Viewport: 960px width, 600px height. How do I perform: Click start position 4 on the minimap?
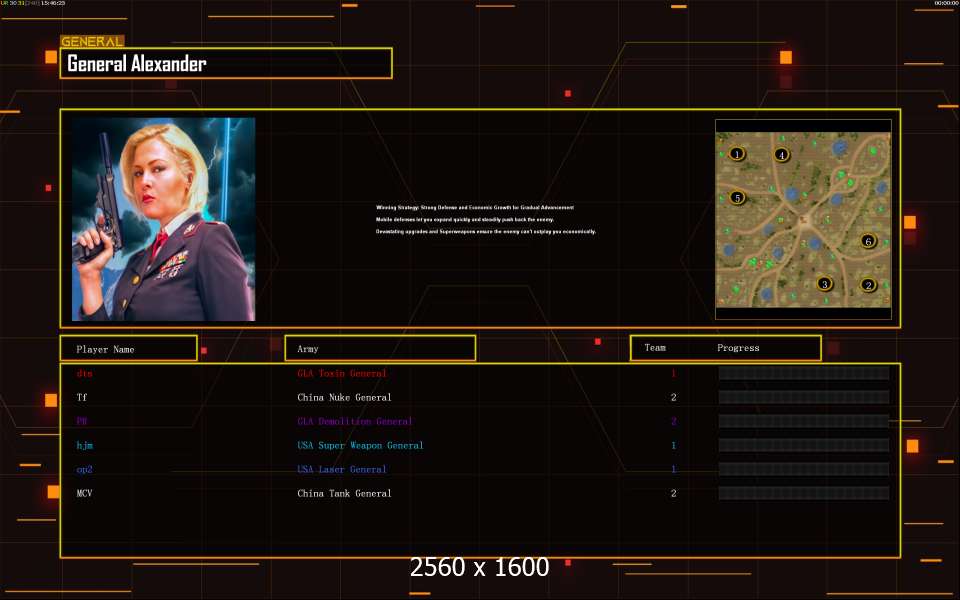click(x=781, y=155)
